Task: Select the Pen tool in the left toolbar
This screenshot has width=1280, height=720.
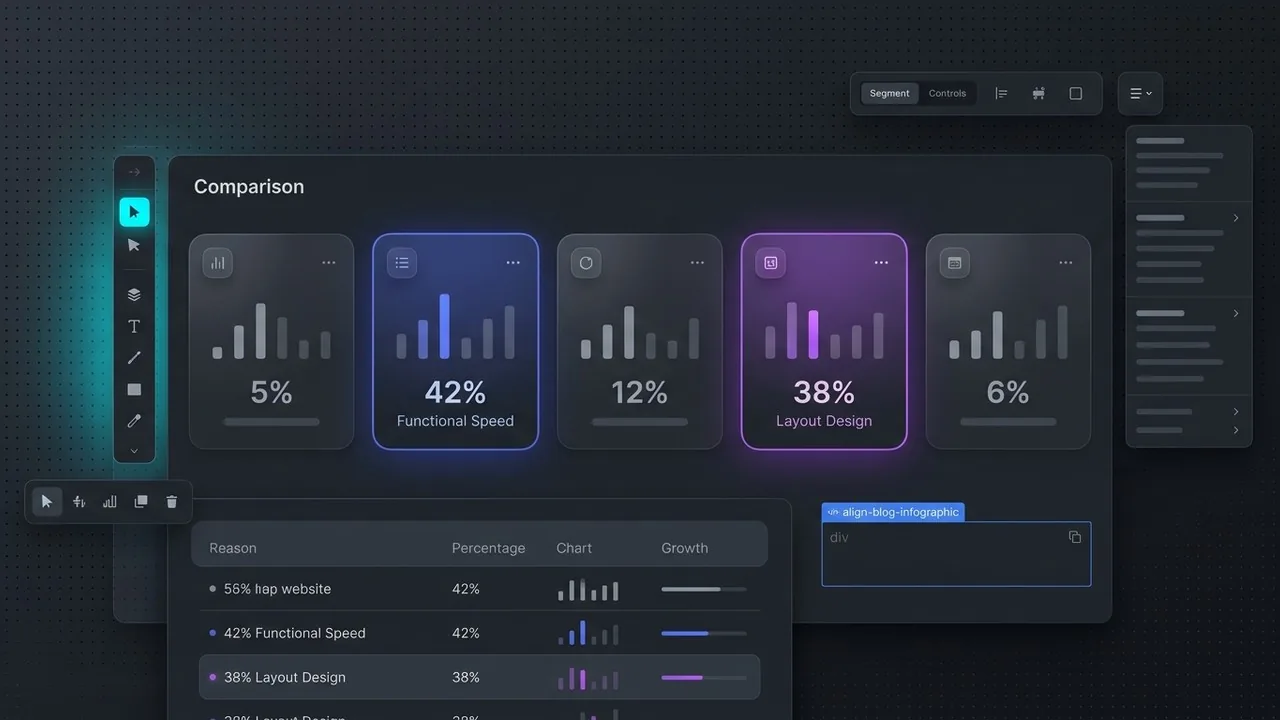Action: (134, 357)
